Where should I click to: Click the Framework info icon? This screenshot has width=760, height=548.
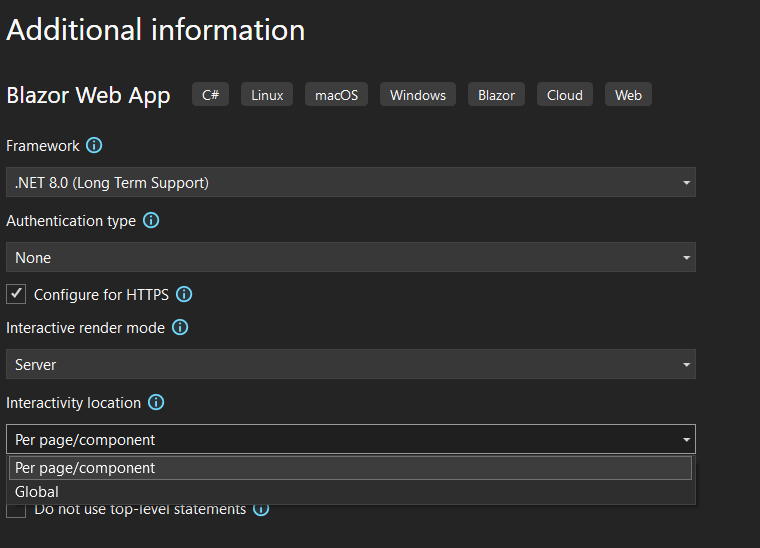coord(94,145)
